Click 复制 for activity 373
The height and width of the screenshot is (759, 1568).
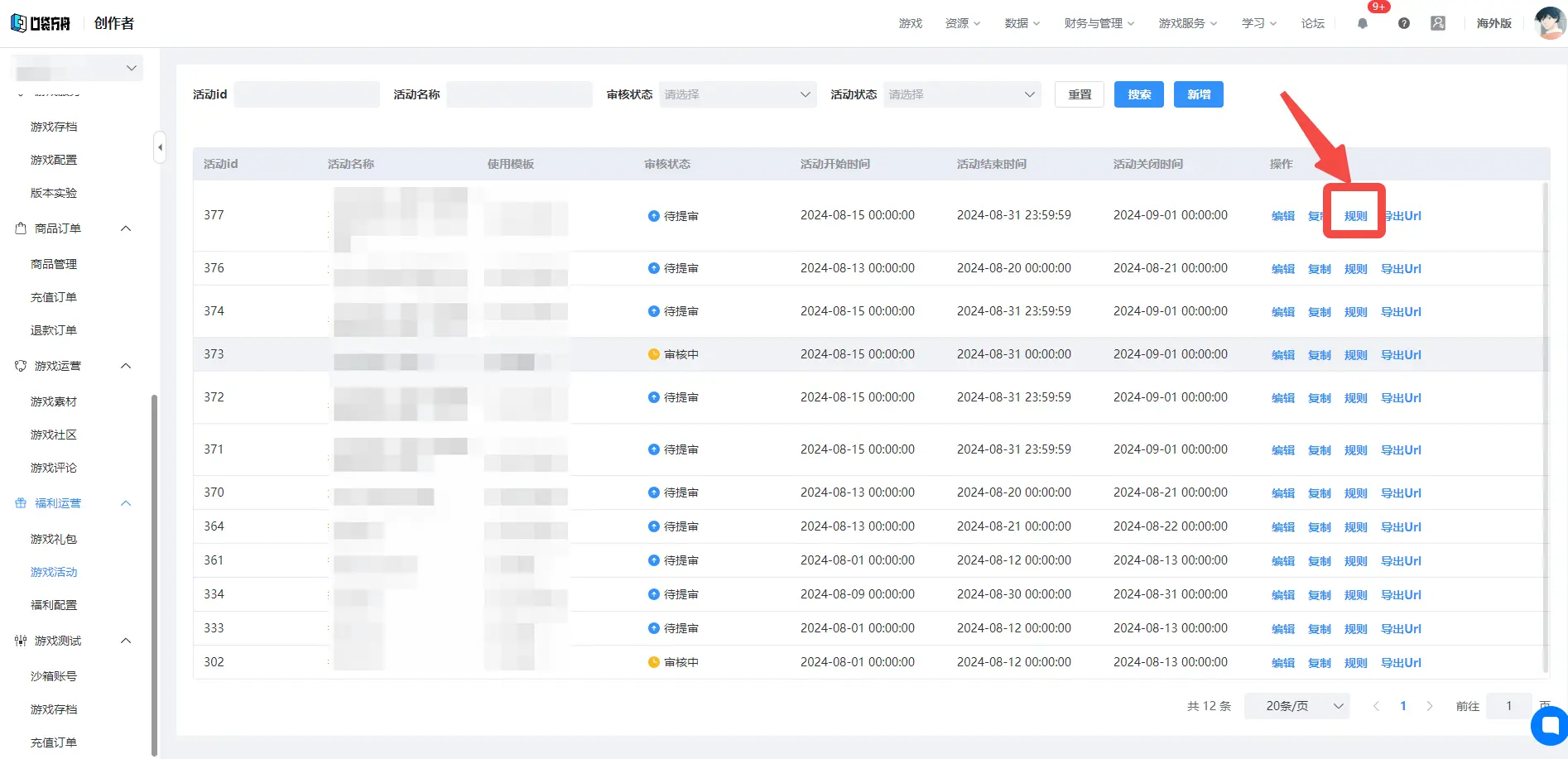coord(1320,355)
